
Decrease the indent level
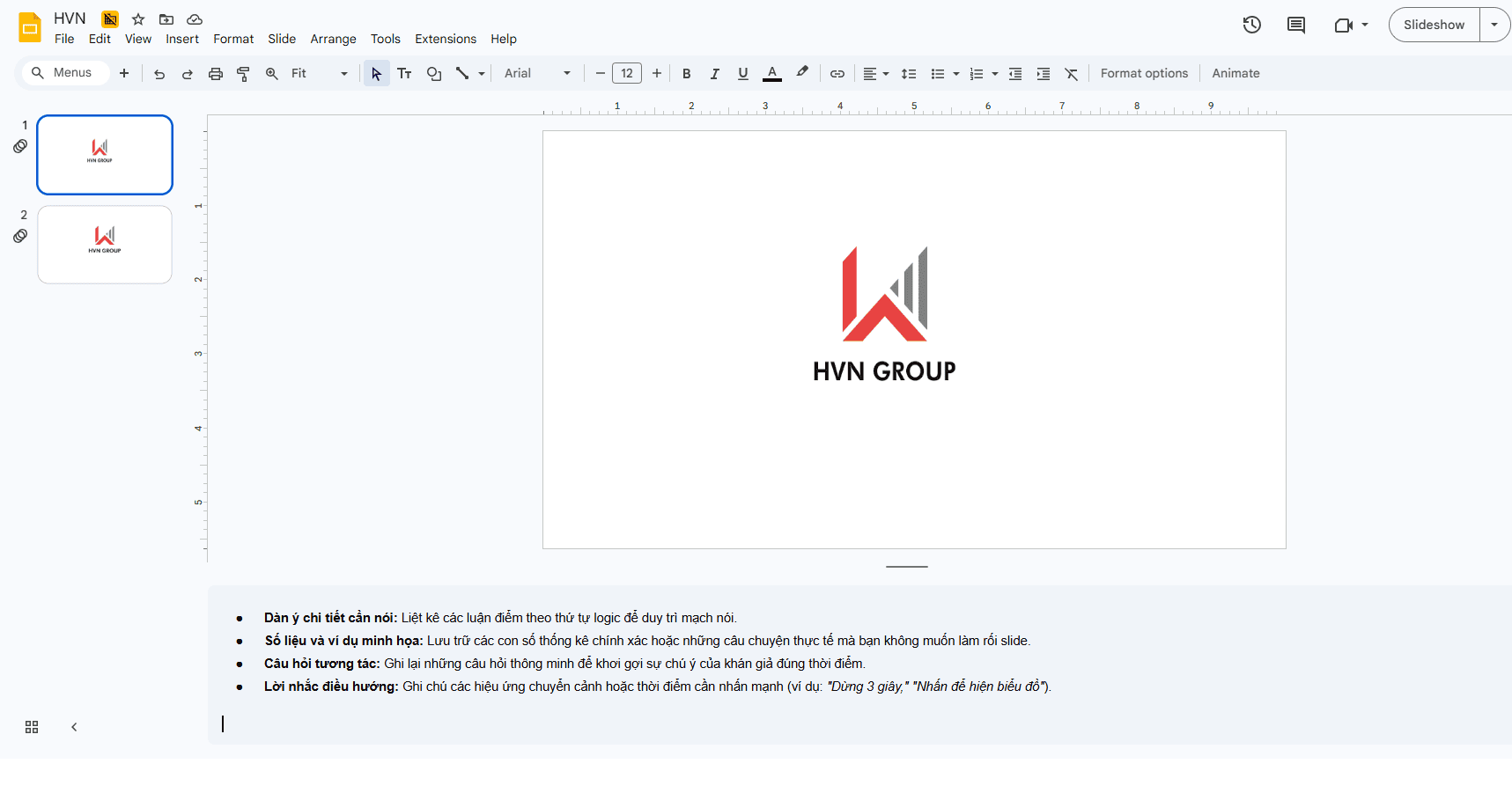click(x=1015, y=74)
